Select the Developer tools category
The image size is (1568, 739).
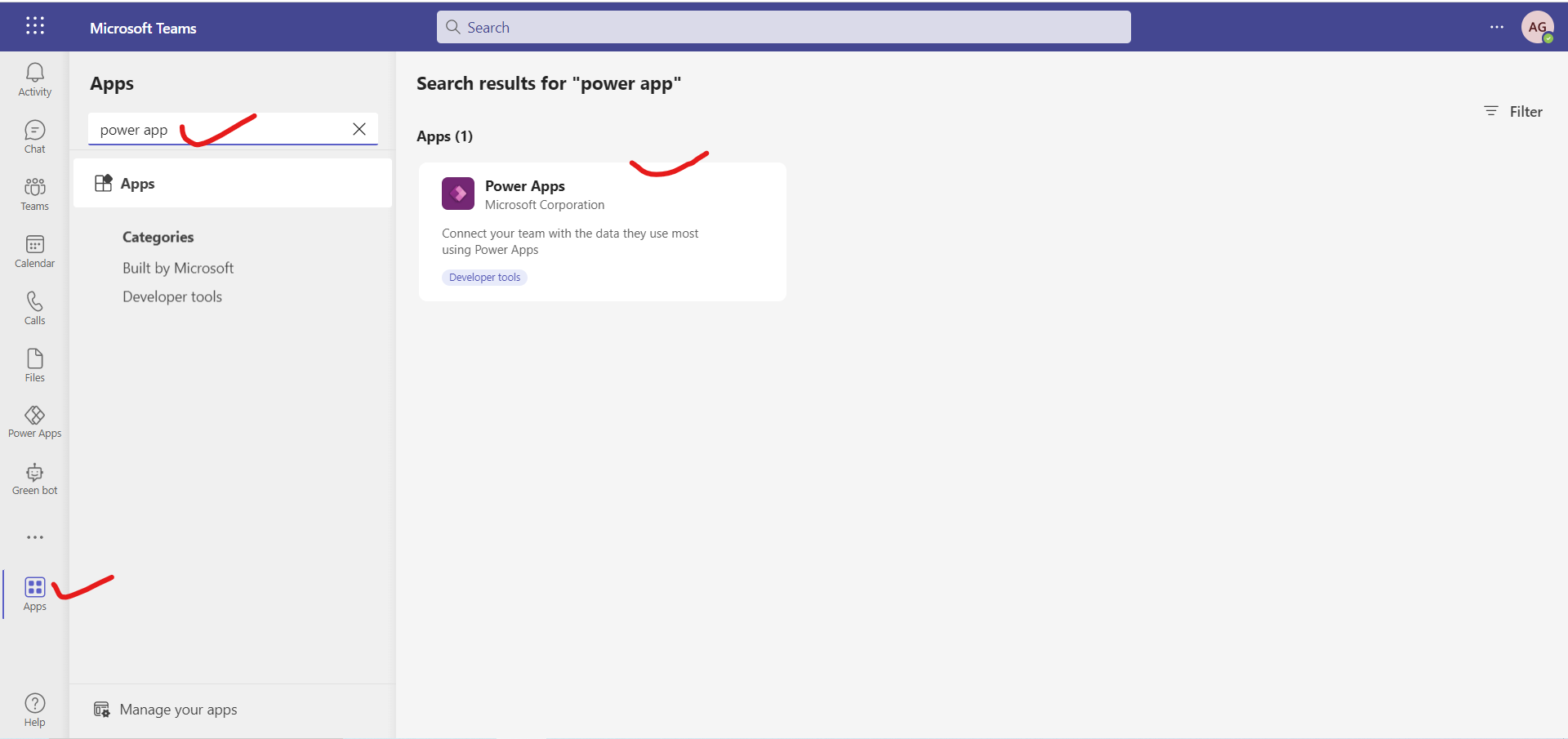tap(172, 296)
